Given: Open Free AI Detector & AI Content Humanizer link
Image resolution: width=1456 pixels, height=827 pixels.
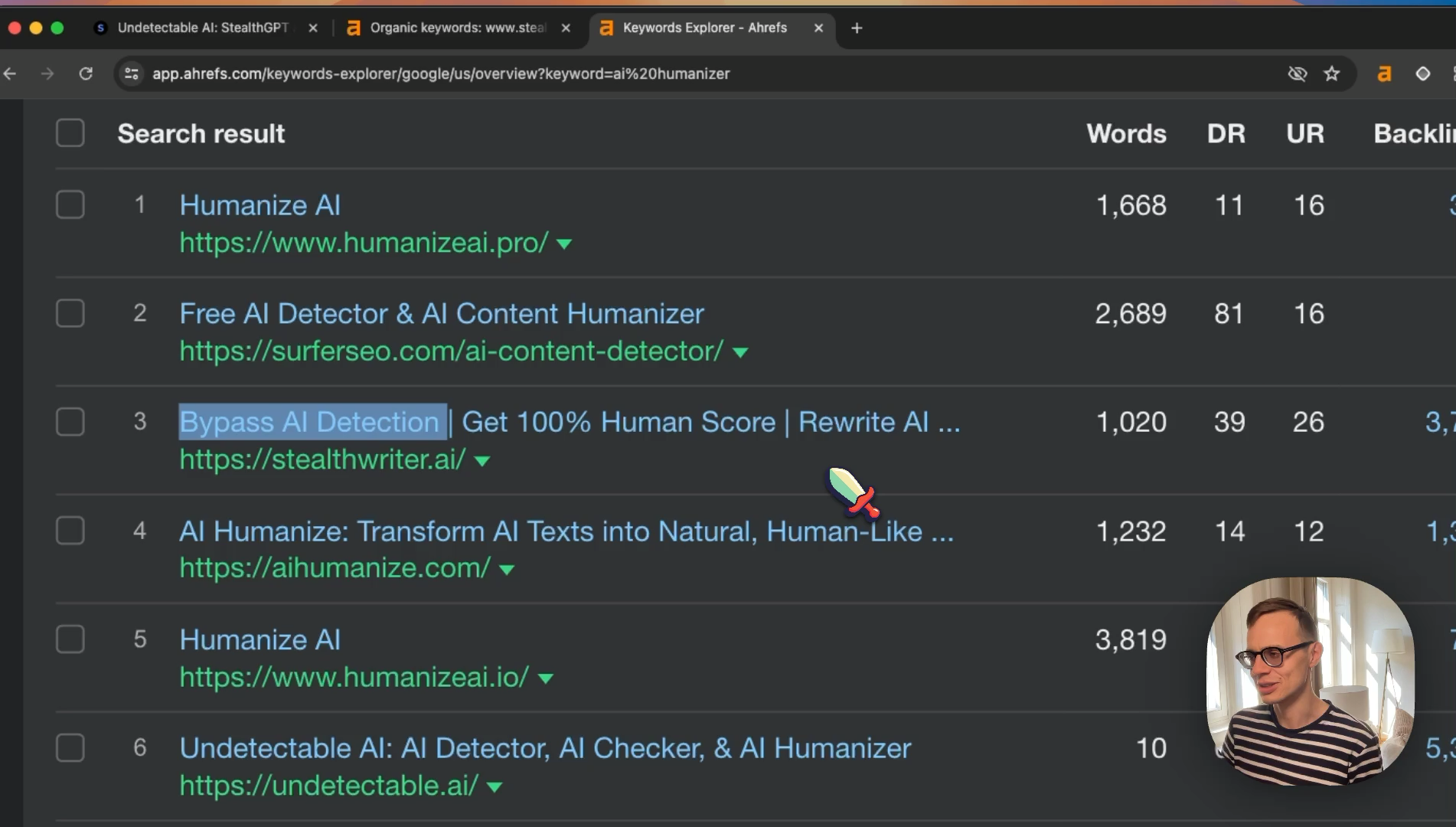Looking at the screenshot, I should coord(442,313).
